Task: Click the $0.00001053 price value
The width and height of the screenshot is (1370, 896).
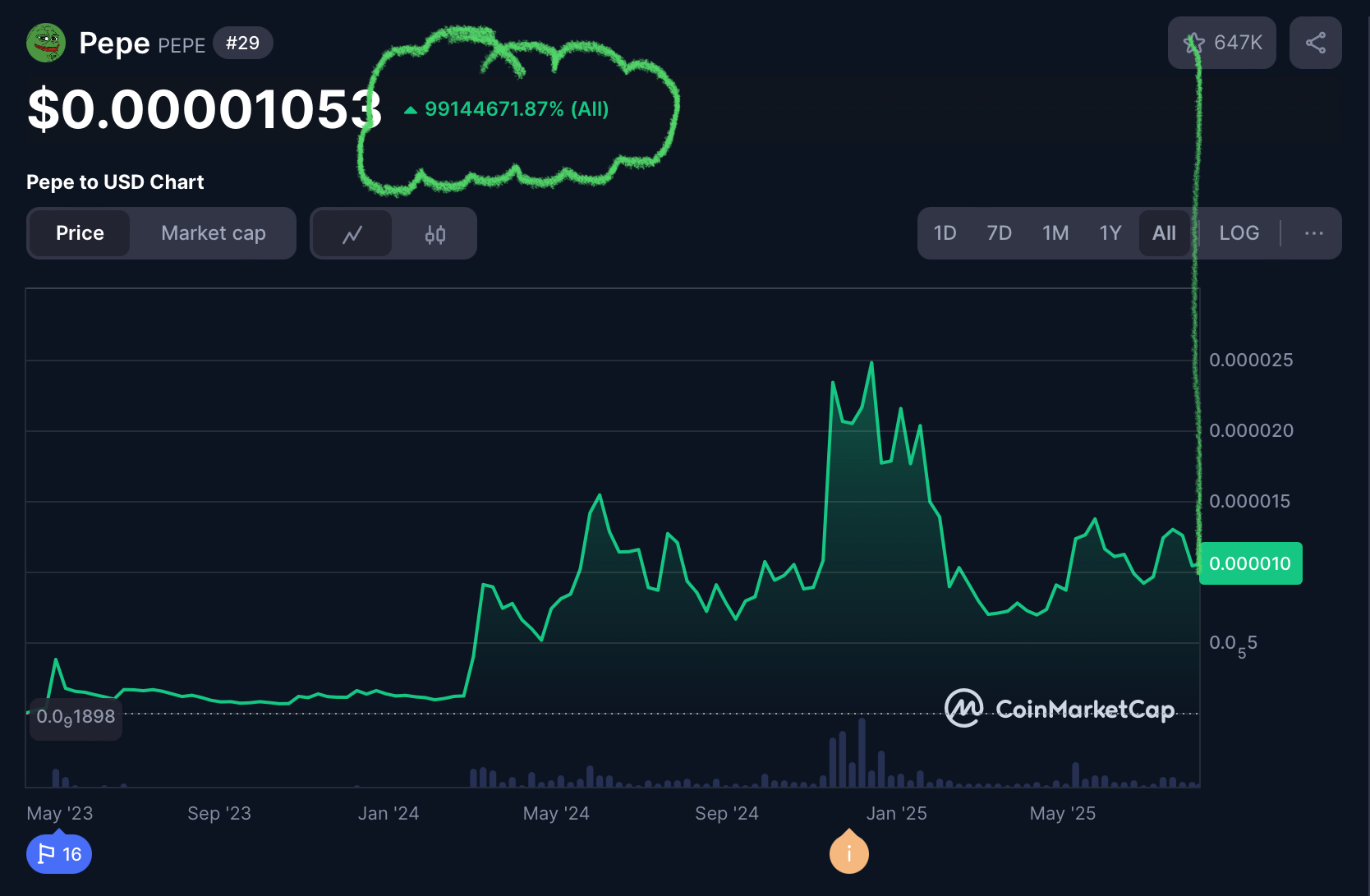Action: click(205, 109)
